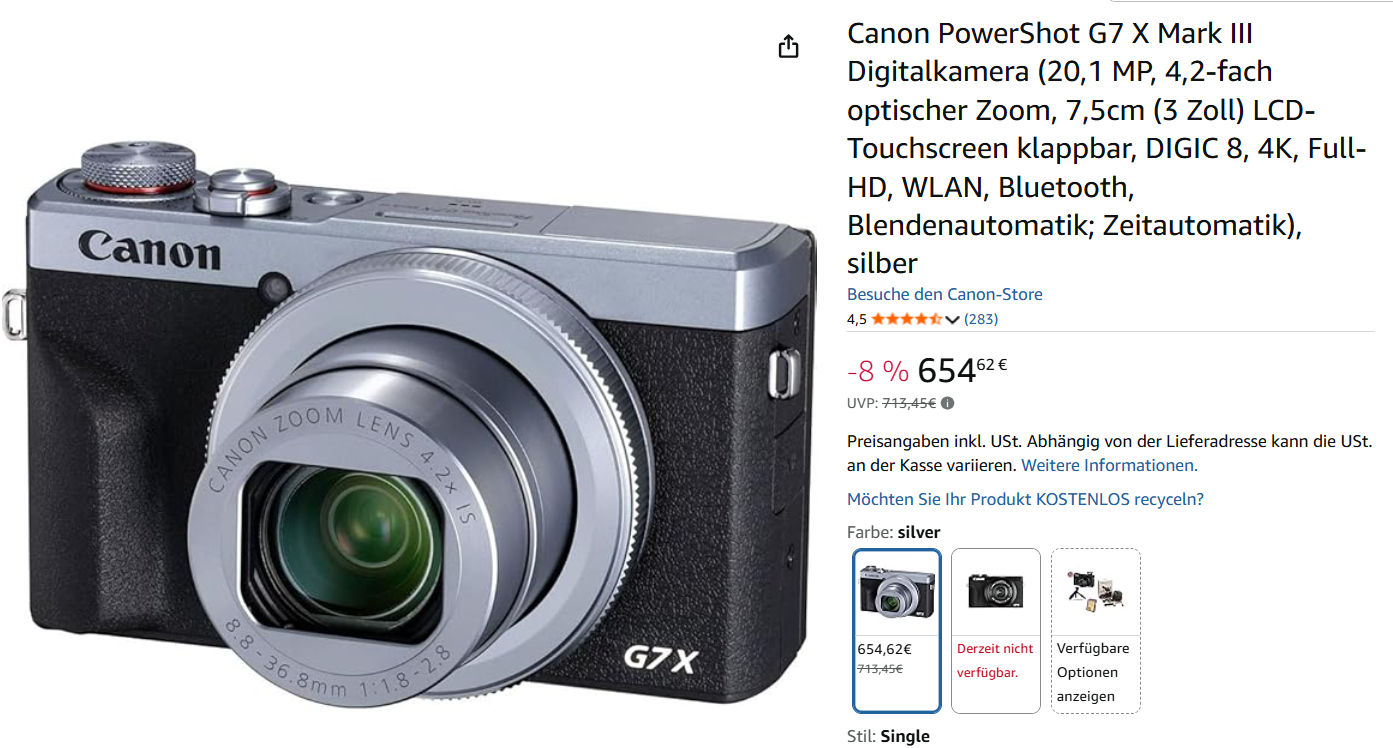The image size is (1393, 748).
Task: Click the Stil: Single label
Action: coord(888,736)
